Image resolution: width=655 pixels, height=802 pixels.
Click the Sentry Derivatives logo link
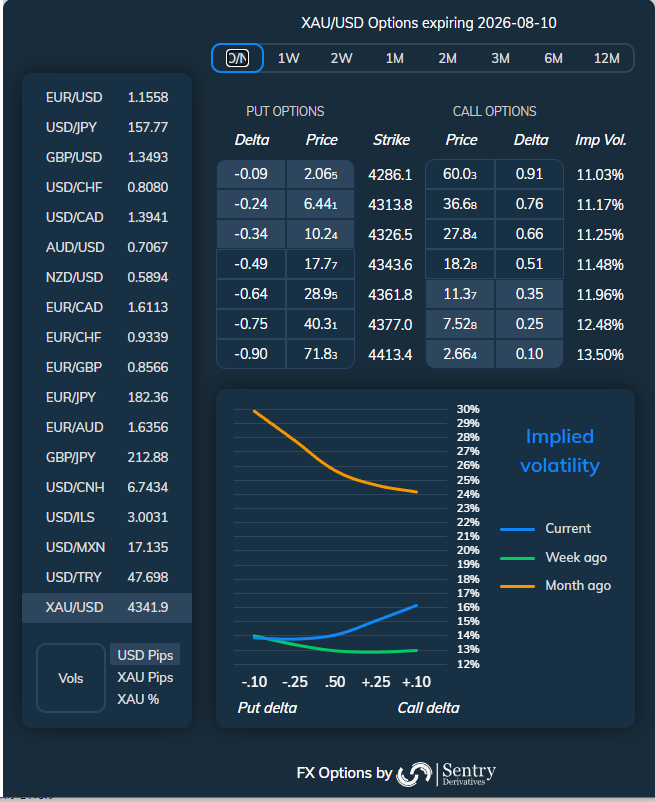[x=446, y=773]
